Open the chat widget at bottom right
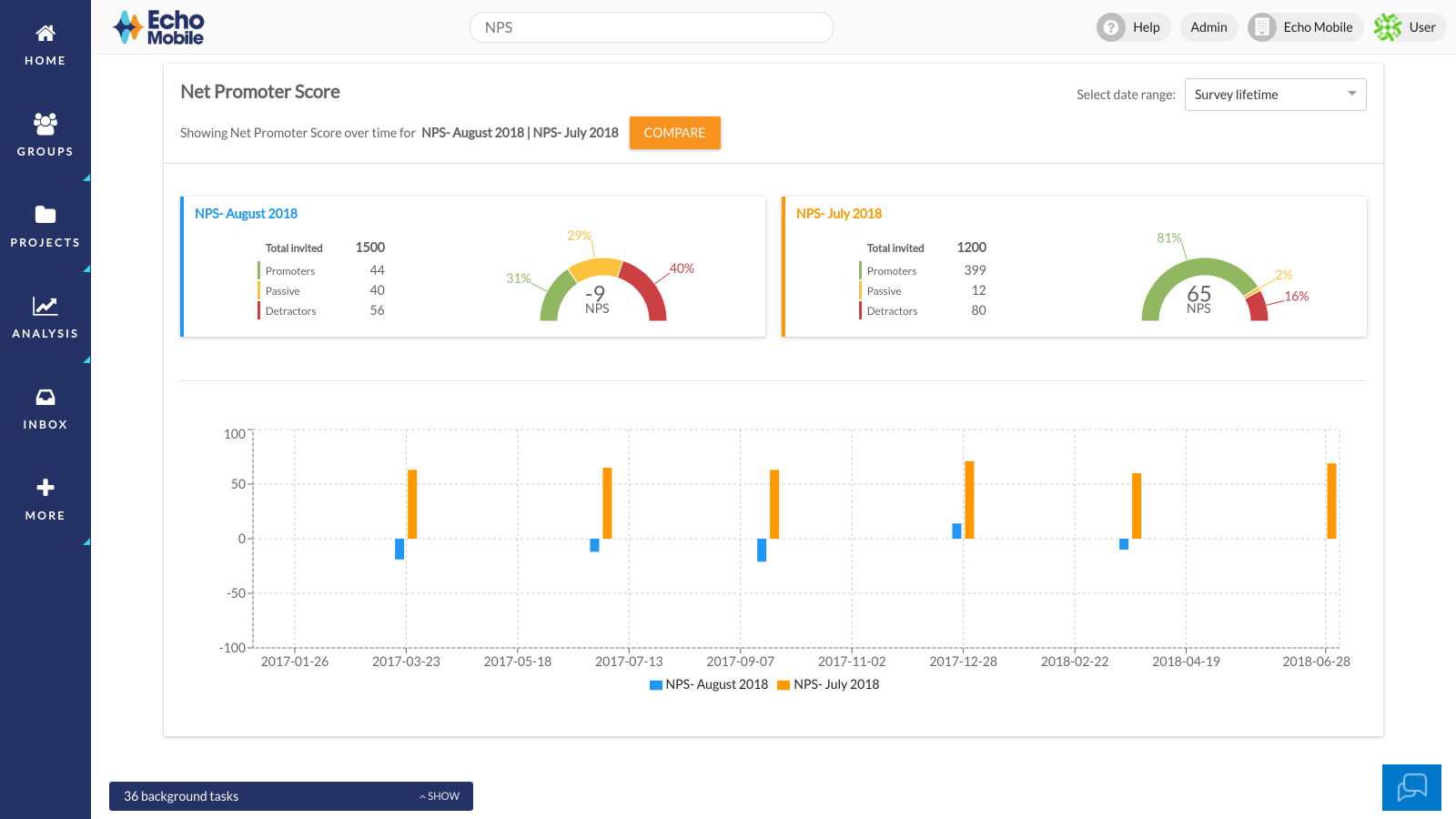 point(1411,787)
